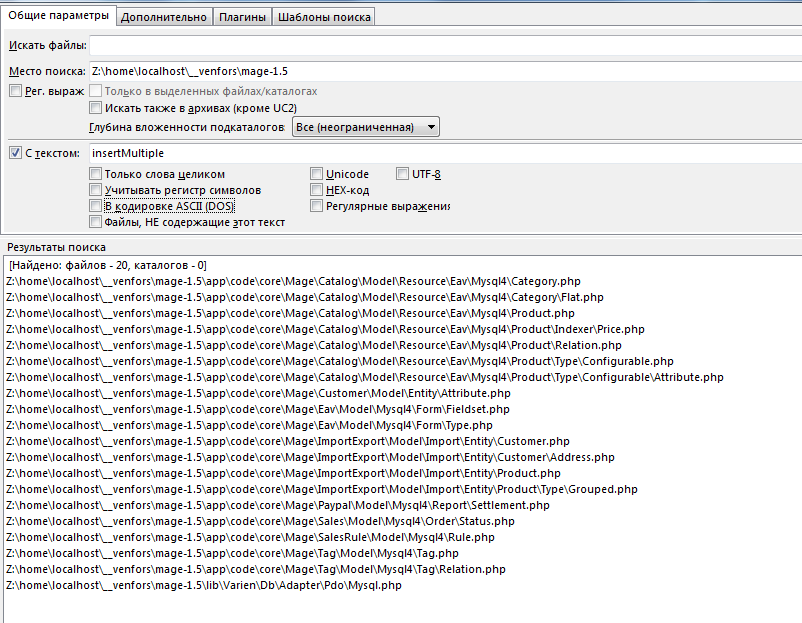Open the Шаблоны поиска tab
This screenshot has width=802, height=623.
(x=323, y=17)
